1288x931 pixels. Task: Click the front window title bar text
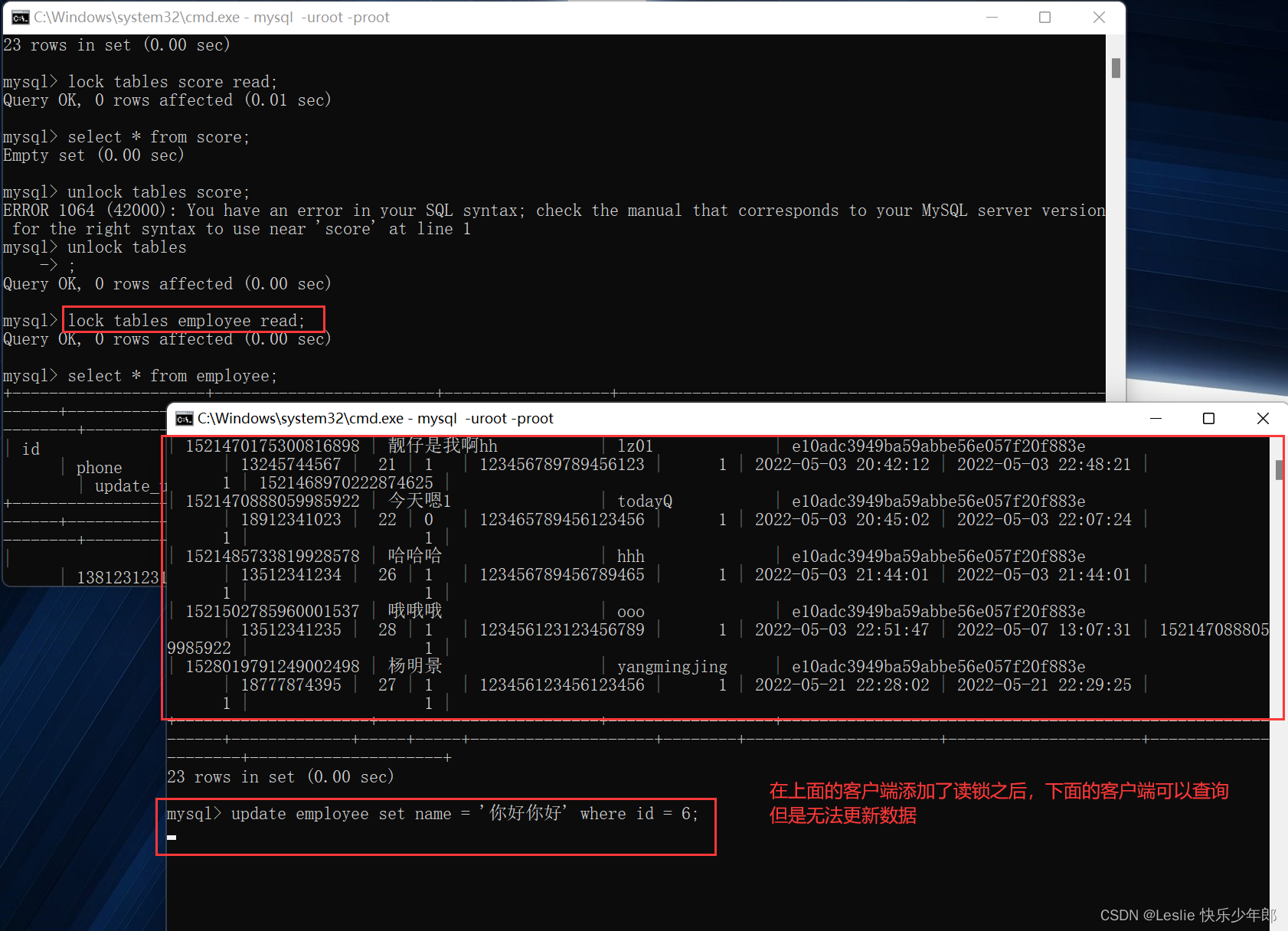pyautogui.click(x=375, y=418)
